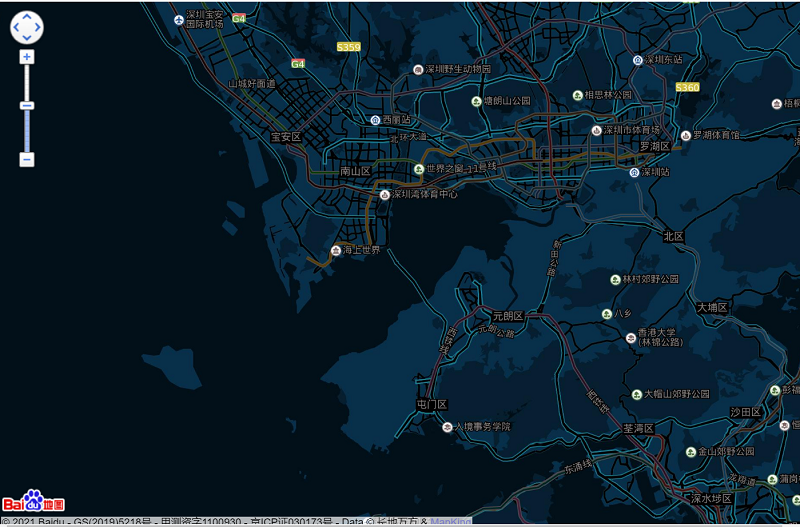Click the 宝安区 district label

tap(285, 137)
